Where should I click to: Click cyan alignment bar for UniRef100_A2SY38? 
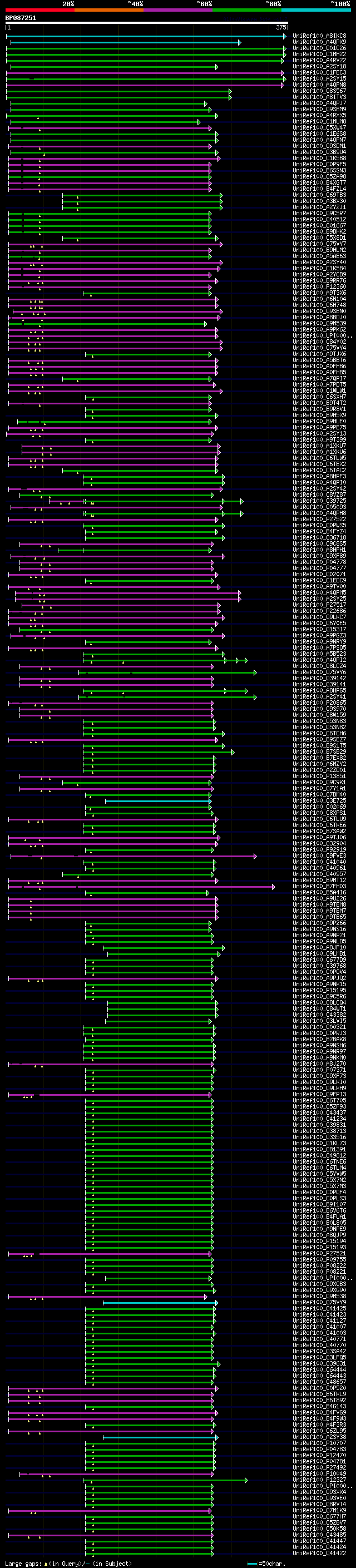click(160, 1437)
